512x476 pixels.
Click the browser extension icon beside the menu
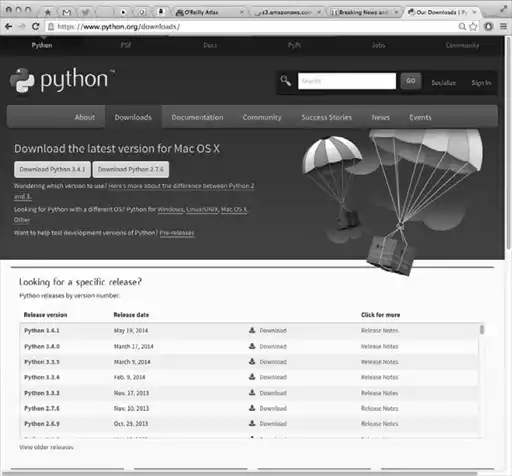pos(489,26)
